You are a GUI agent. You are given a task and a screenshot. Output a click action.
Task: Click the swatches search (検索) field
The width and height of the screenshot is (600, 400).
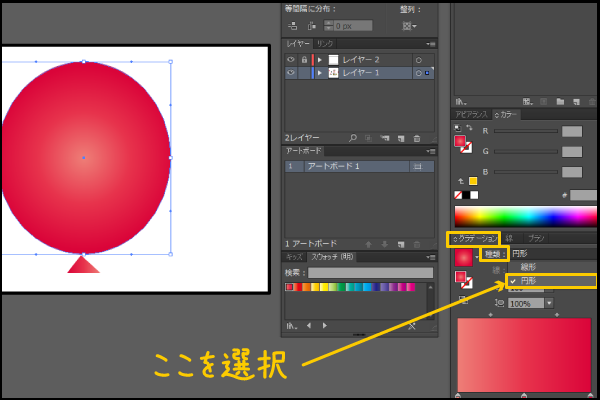coord(370,272)
